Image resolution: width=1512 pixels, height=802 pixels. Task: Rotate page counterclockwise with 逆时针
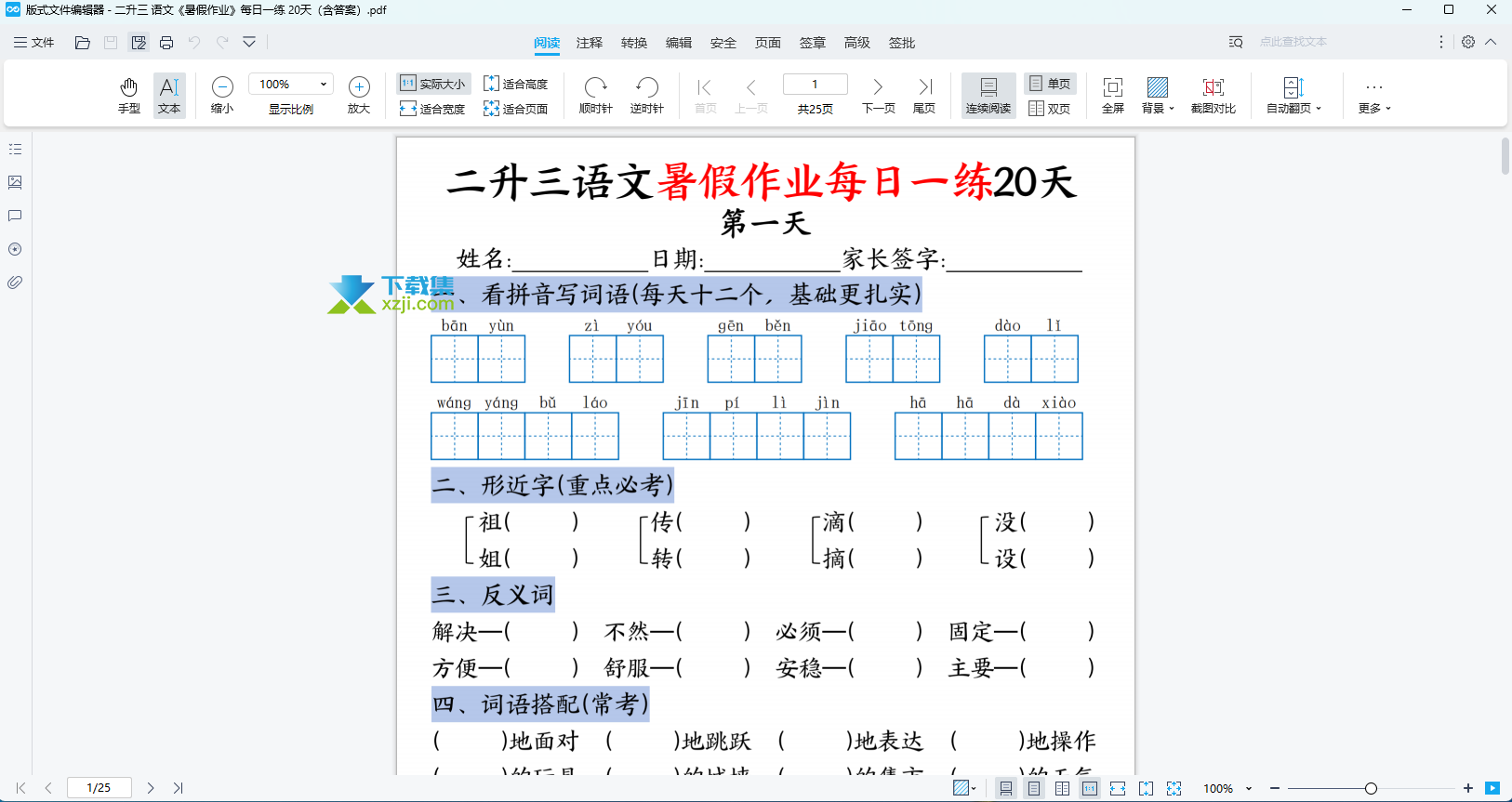click(x=646, y=95)
